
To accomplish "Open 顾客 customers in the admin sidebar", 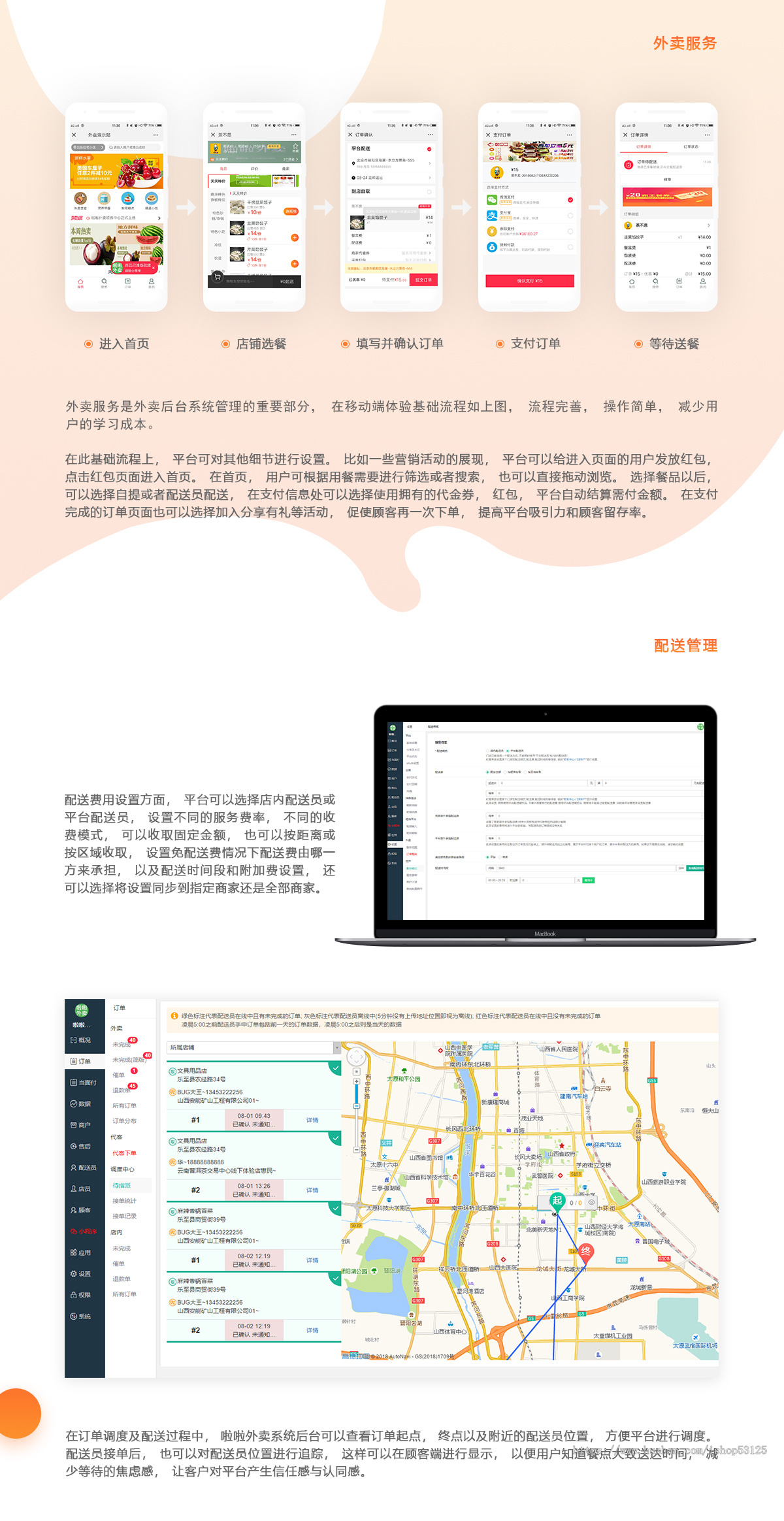I will coord(81,1210).
